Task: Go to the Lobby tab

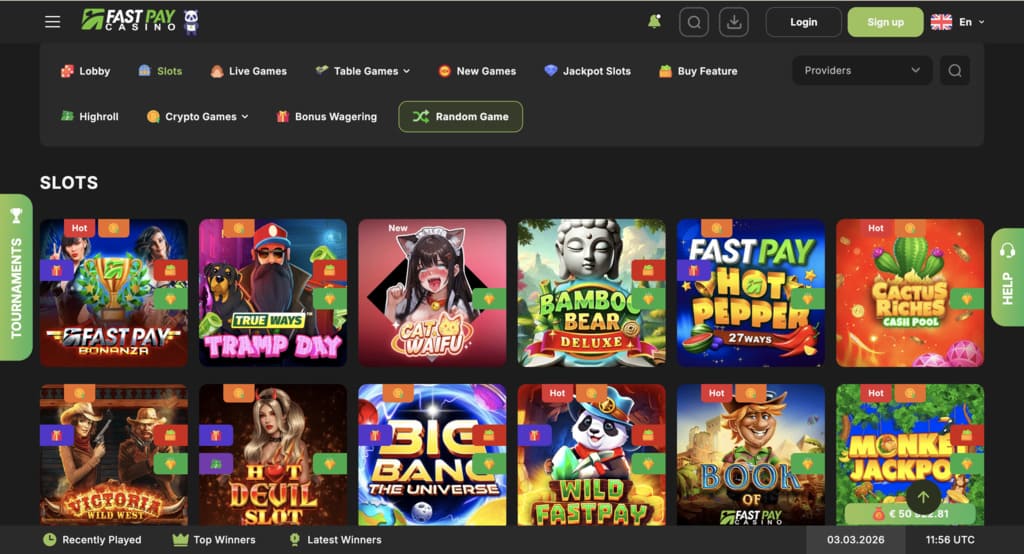Action: tap(86, 71)
